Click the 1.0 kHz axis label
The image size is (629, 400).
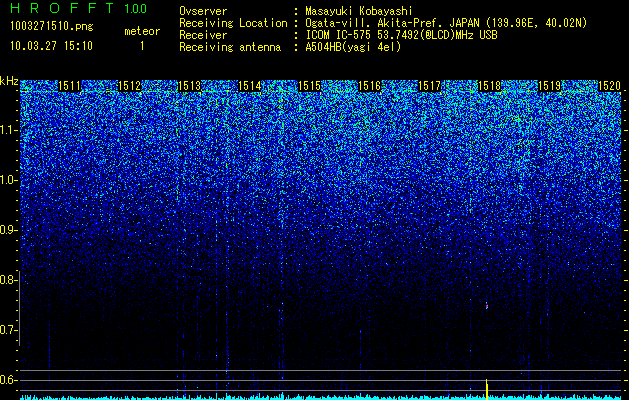[x=7, y=180]
